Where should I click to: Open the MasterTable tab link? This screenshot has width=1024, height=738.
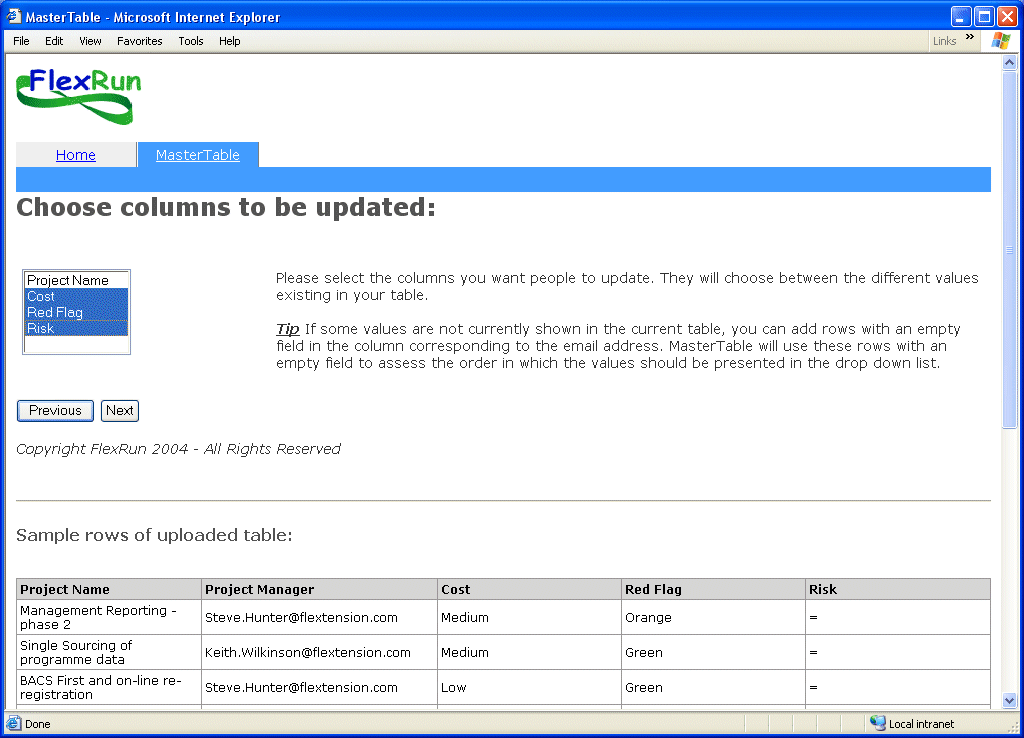198,155
